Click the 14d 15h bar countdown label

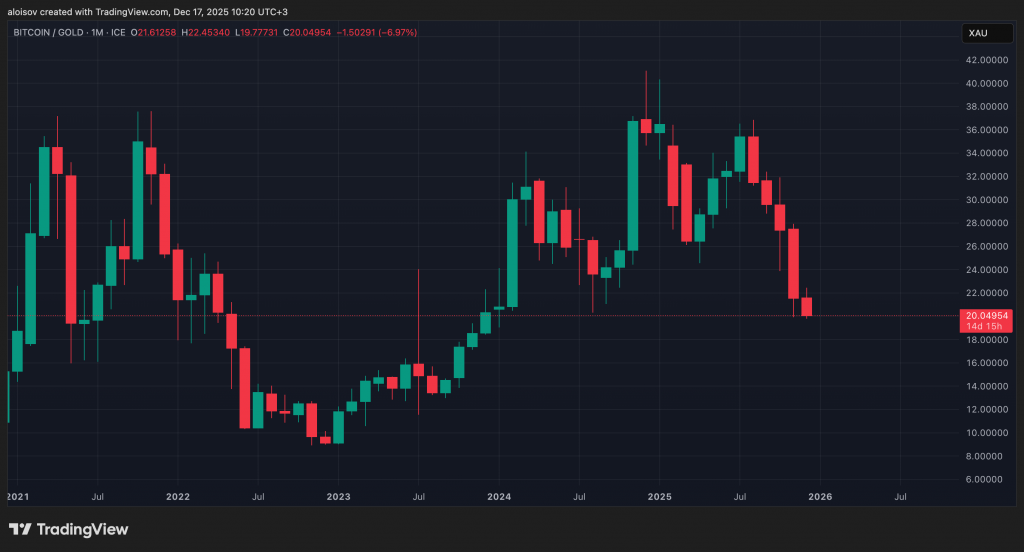(x=985, y=327)
